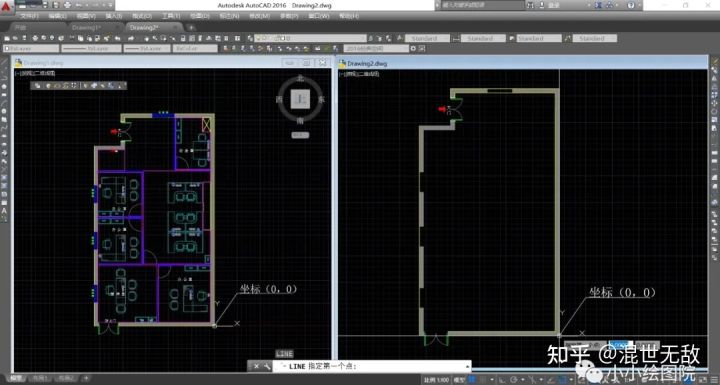Expand the ByLayer linetype dropdown
720x385 pixels.
(x=91, y=48)
